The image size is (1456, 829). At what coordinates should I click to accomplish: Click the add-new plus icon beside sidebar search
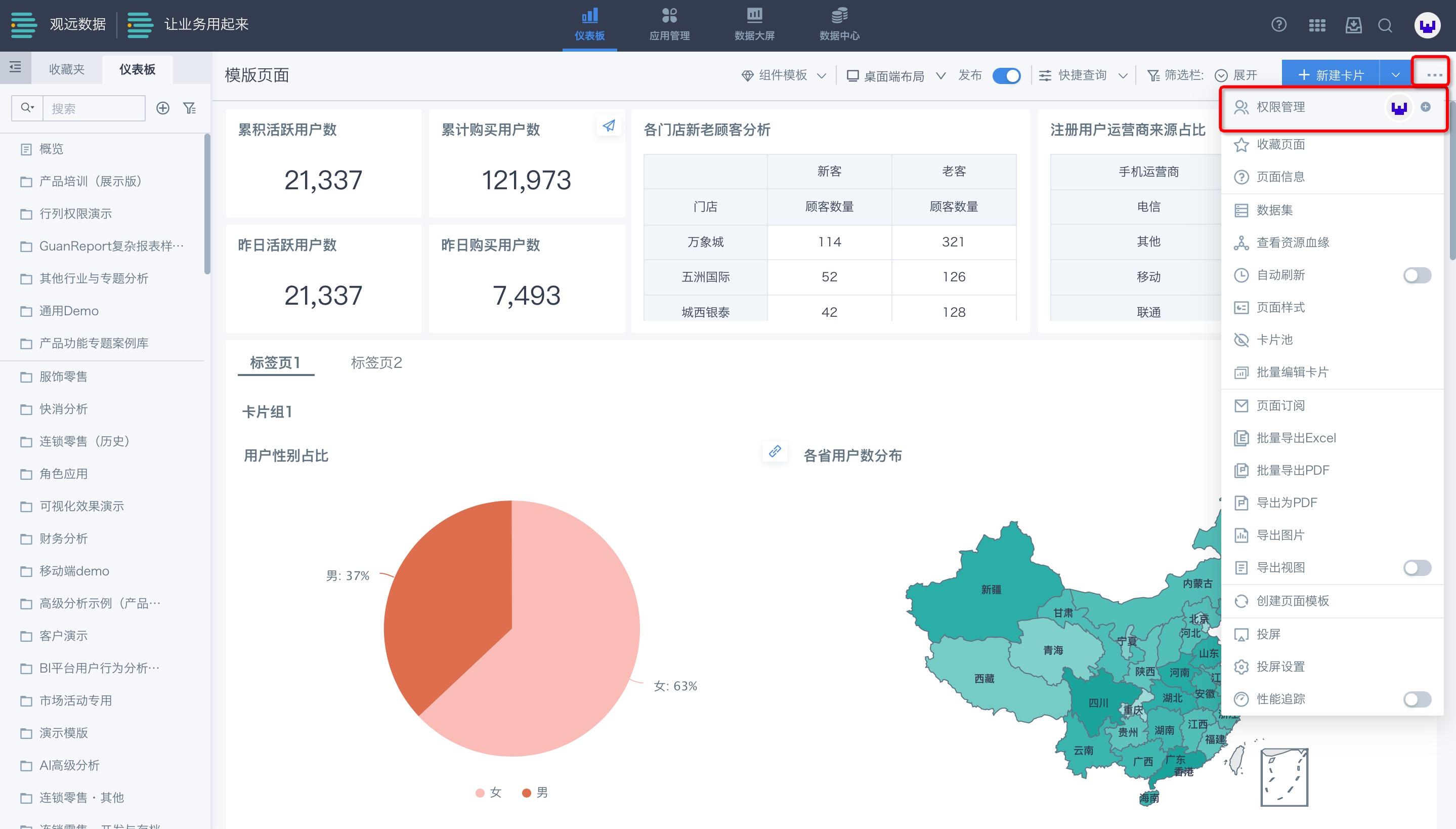(163, 108)
